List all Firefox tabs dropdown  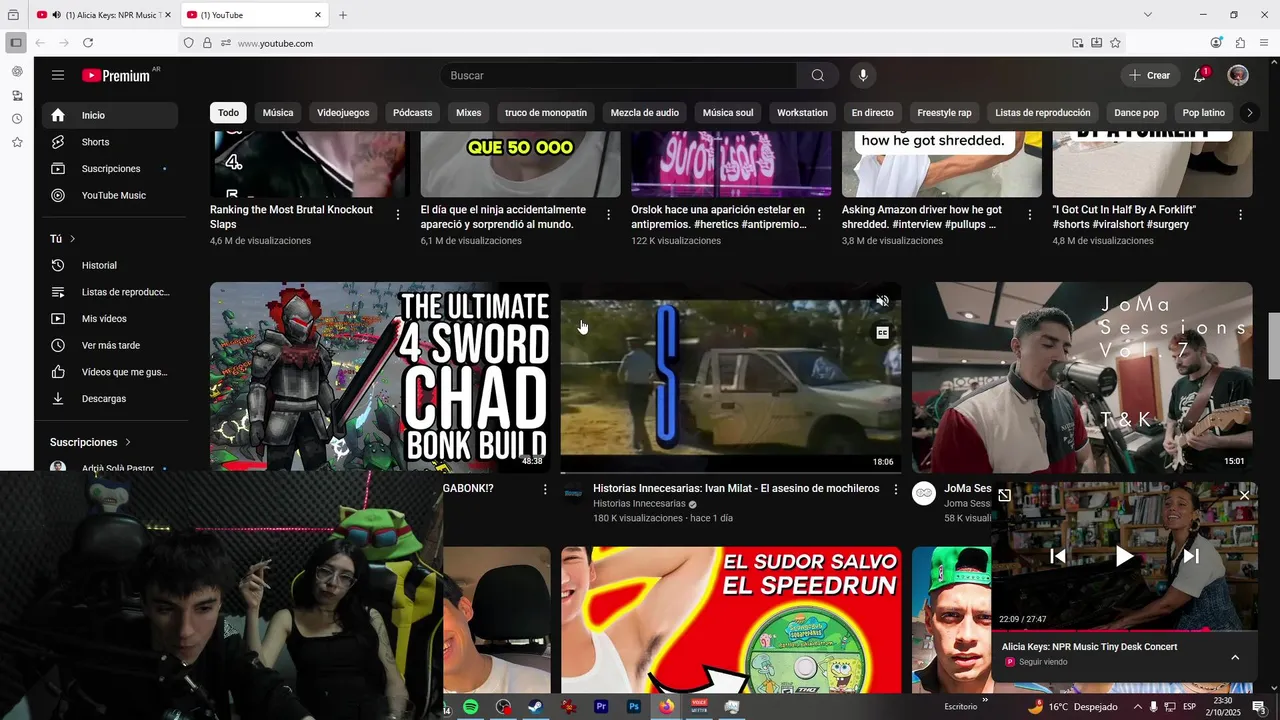(1147, 15)
